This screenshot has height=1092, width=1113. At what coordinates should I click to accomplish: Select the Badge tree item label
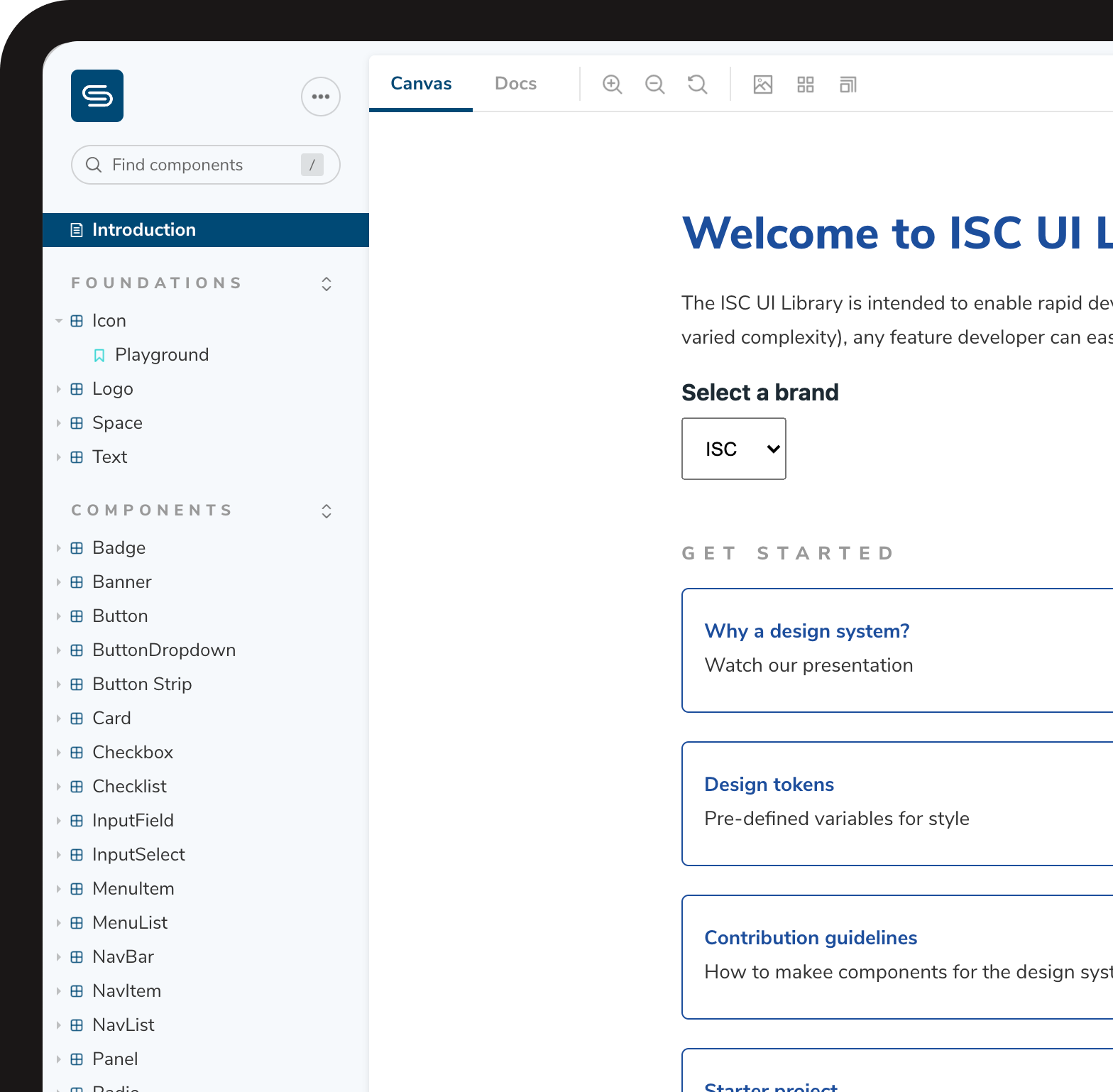(x=119, y=548)
